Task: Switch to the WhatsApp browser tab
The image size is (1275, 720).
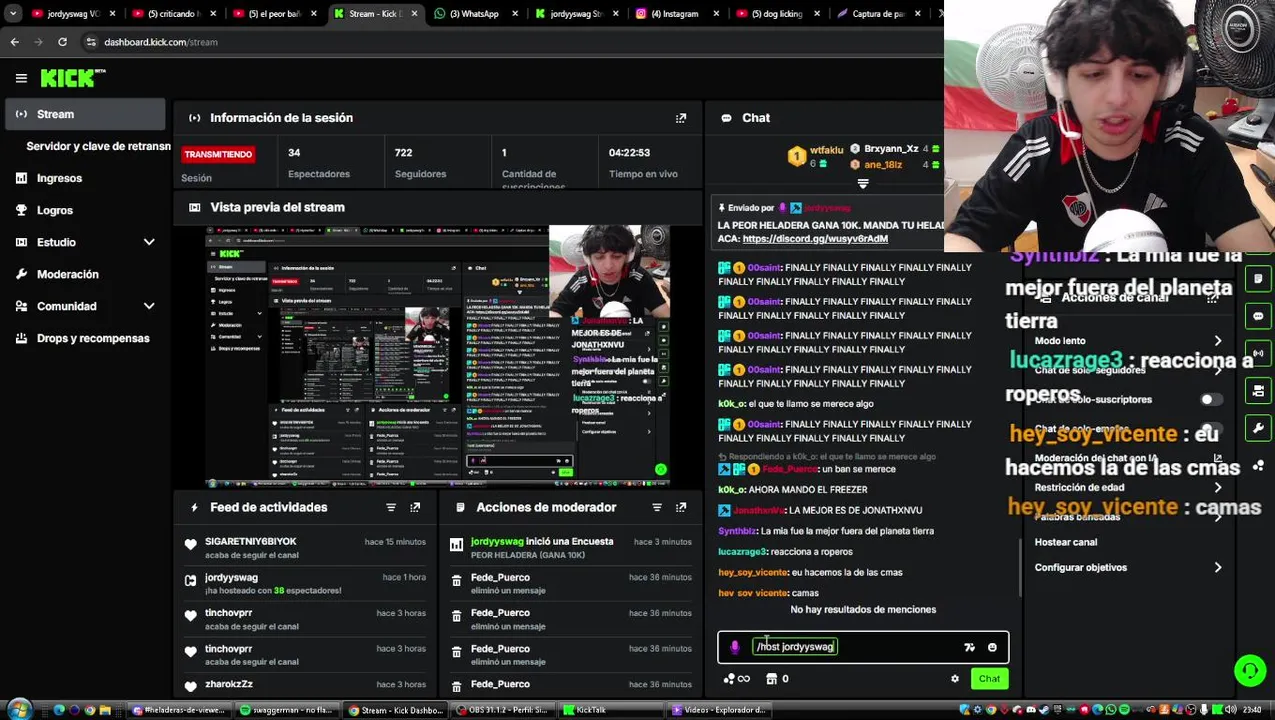Action: point(474,14)
